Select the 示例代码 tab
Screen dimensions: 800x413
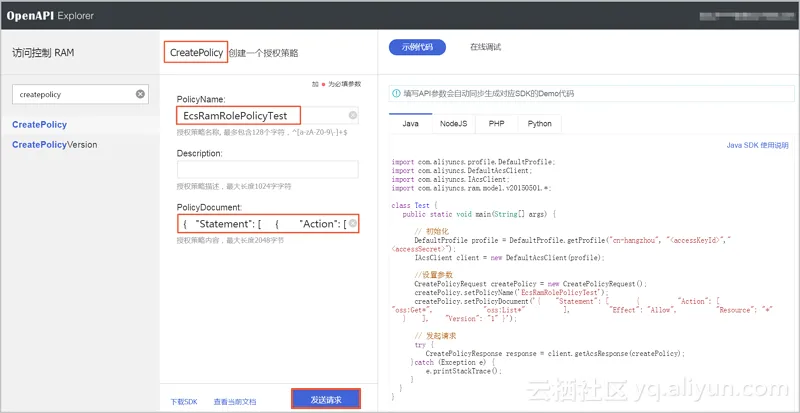[417, 47]
